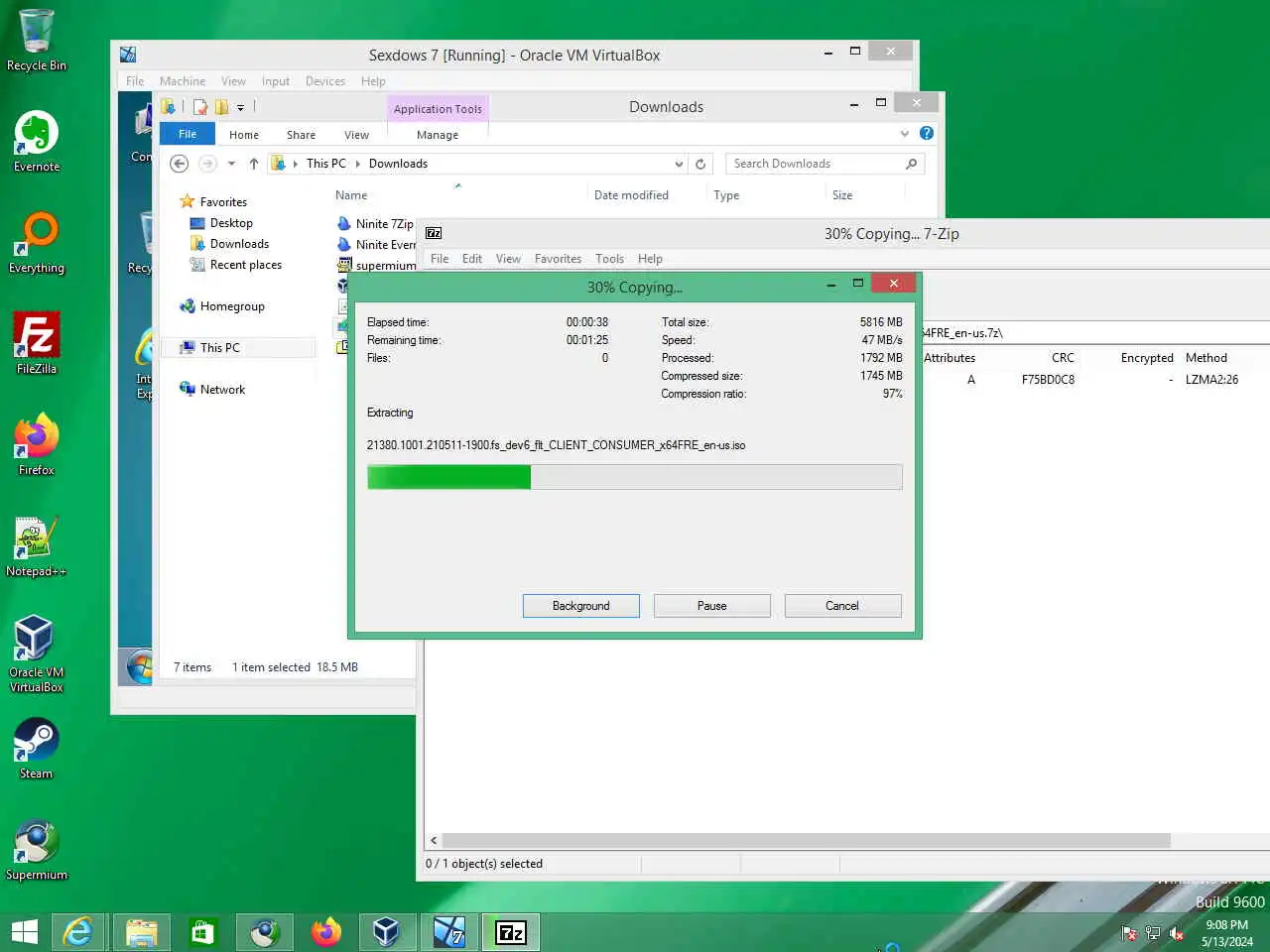Open Firefox desktop shortcut
Image resolution: width=1270 pixels, height=952 pixels.
click(37, 445)
